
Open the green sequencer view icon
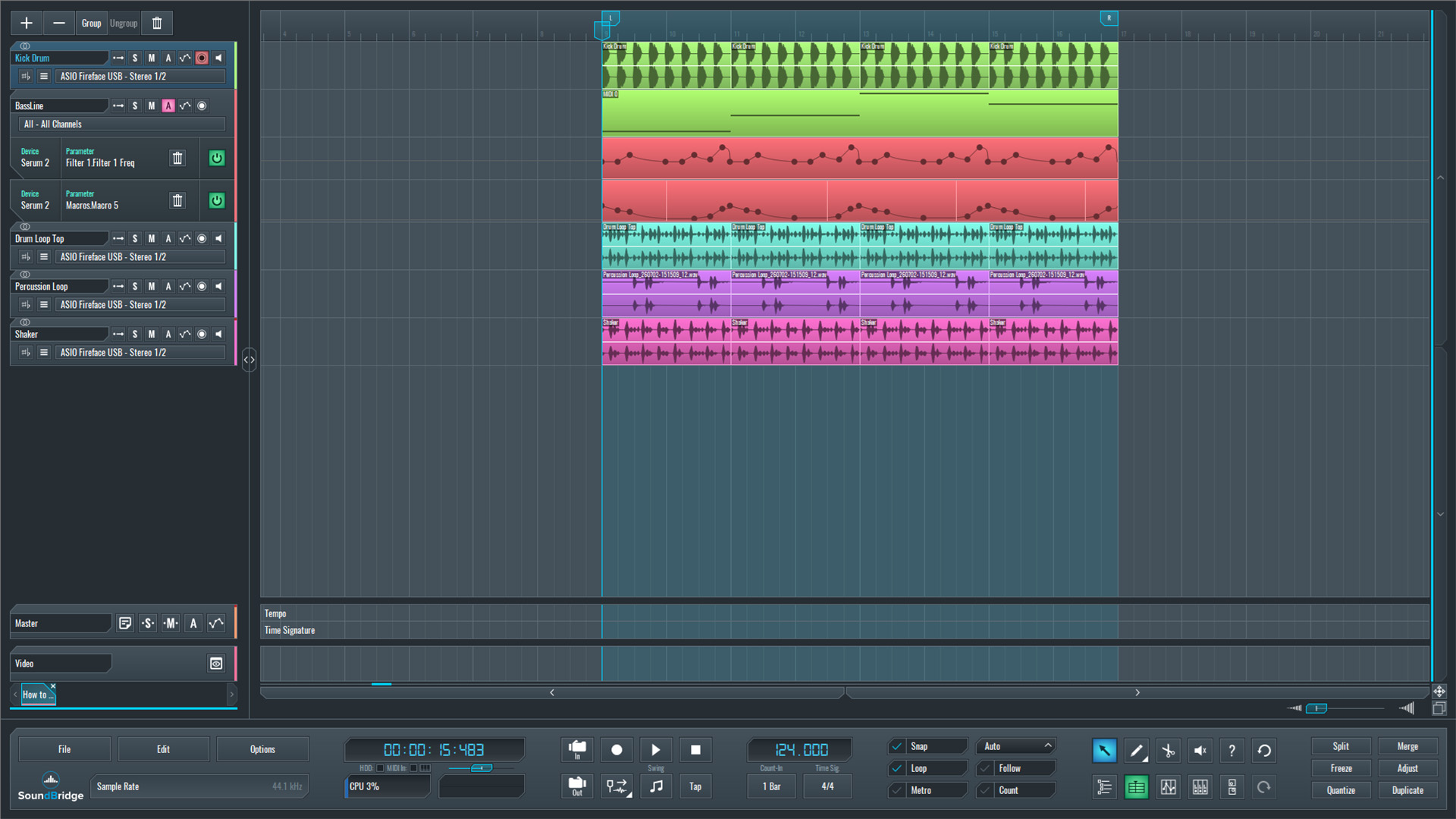[1136, 787]
